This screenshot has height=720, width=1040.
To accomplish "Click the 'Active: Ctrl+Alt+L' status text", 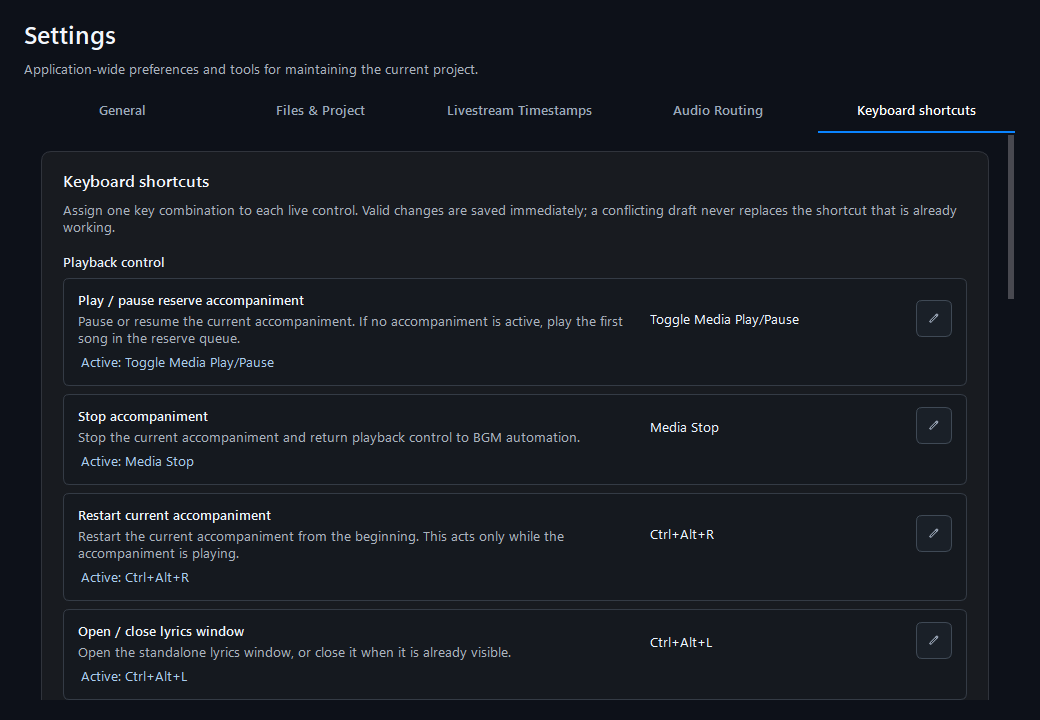I will (x=134, y=676).
